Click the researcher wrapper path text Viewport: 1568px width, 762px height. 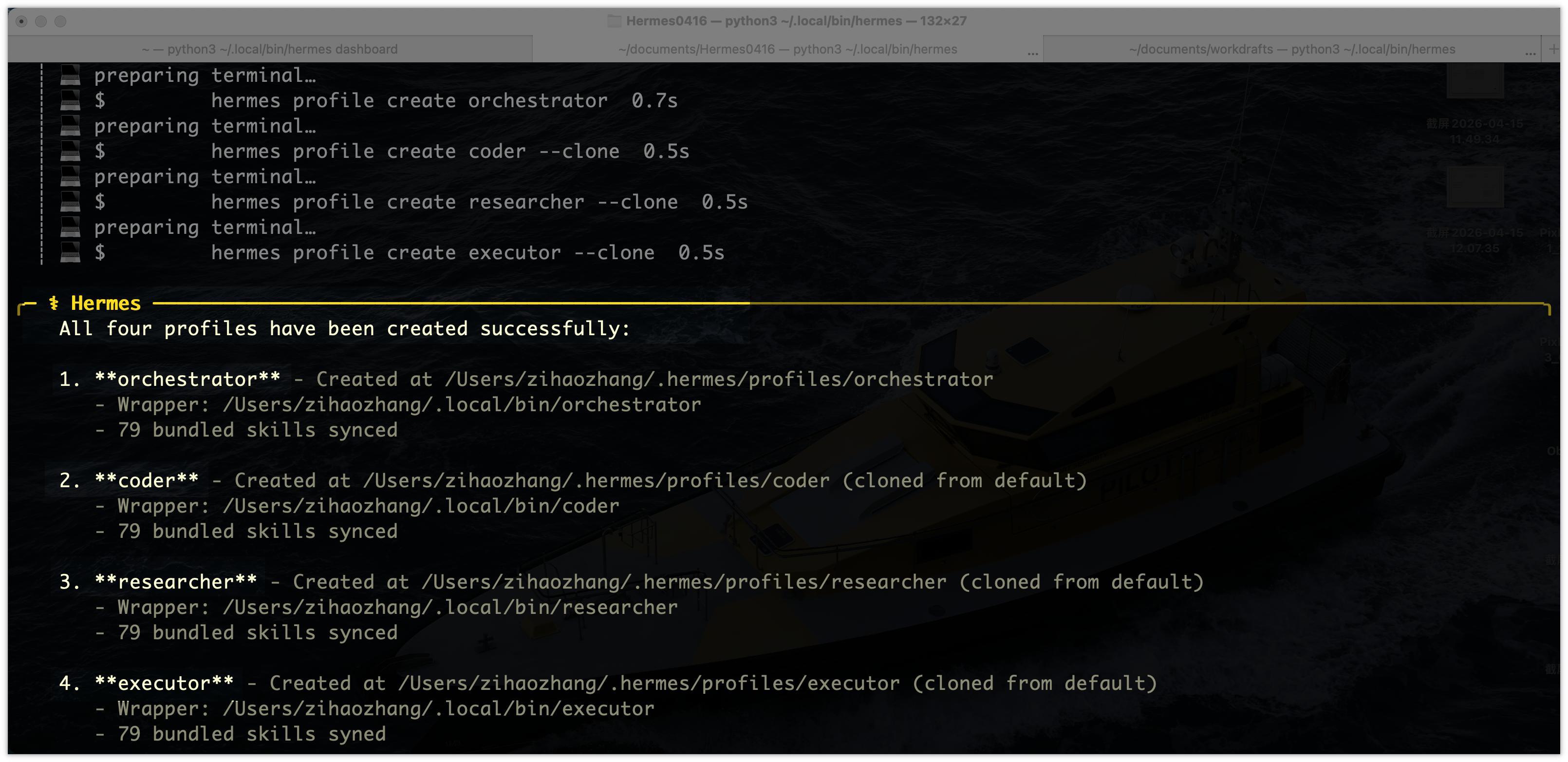450,607
